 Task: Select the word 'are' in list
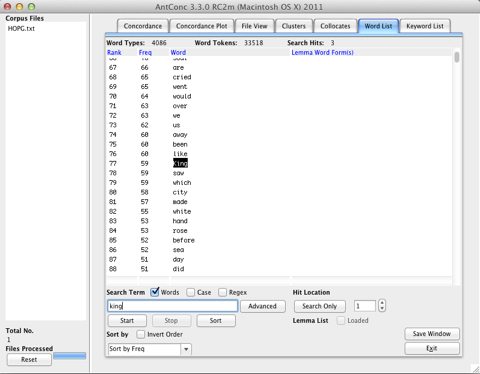178,68
